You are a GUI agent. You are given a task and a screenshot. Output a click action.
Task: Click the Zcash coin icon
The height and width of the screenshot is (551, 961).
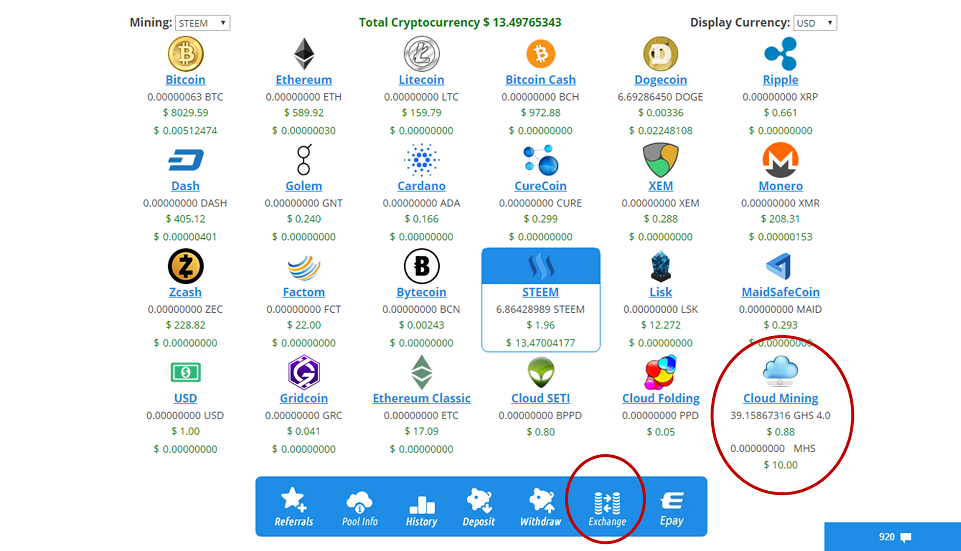[186, 267]
